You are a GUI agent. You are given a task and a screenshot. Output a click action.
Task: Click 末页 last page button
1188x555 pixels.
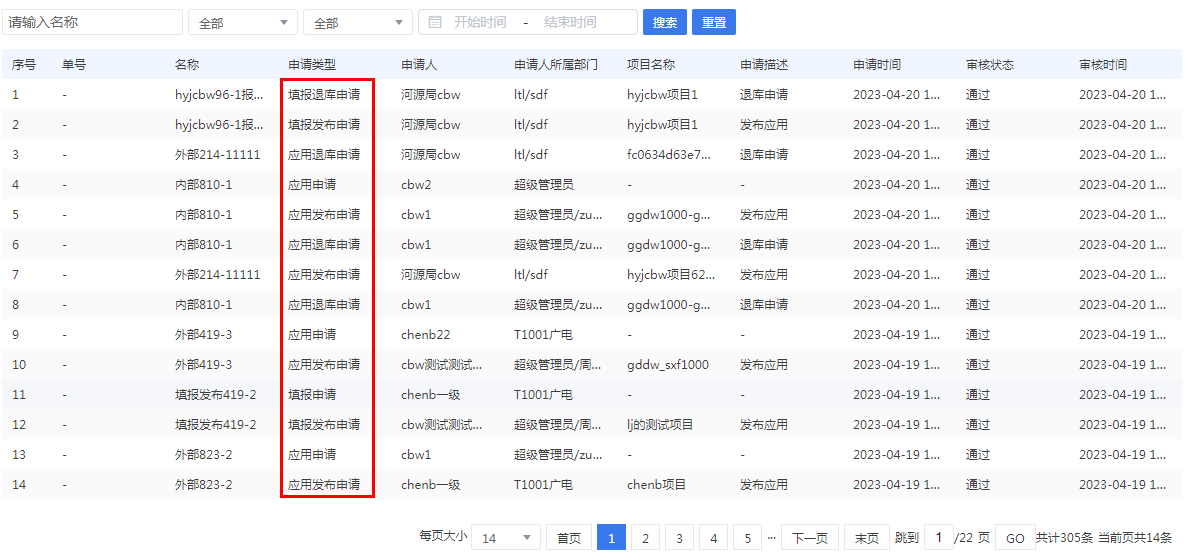tap(867, 538)
